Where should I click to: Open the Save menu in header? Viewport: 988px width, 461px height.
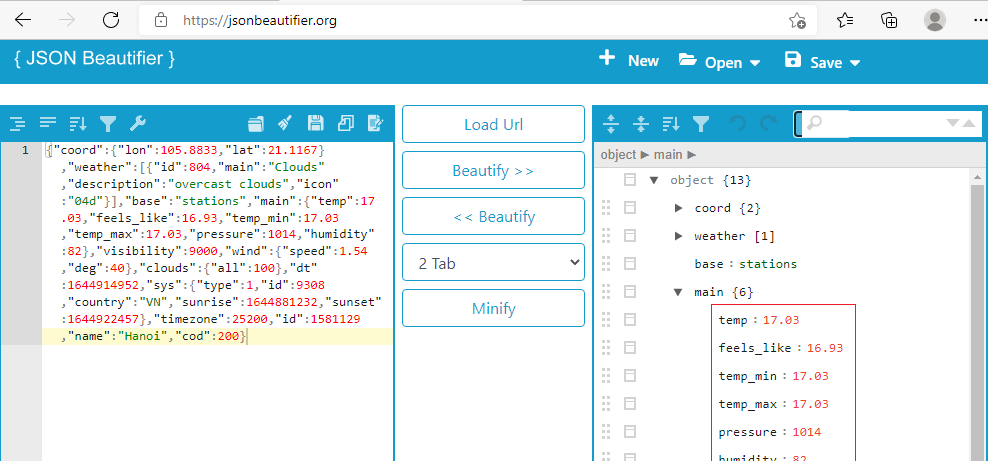(x=823, y=61)
